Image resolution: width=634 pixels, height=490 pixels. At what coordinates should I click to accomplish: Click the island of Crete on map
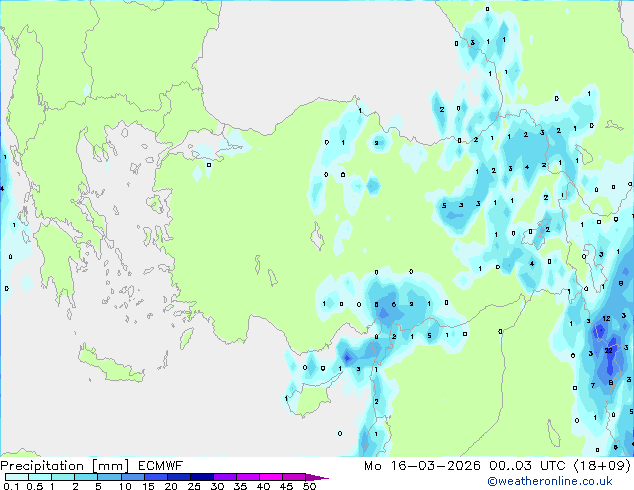[110, 366]
